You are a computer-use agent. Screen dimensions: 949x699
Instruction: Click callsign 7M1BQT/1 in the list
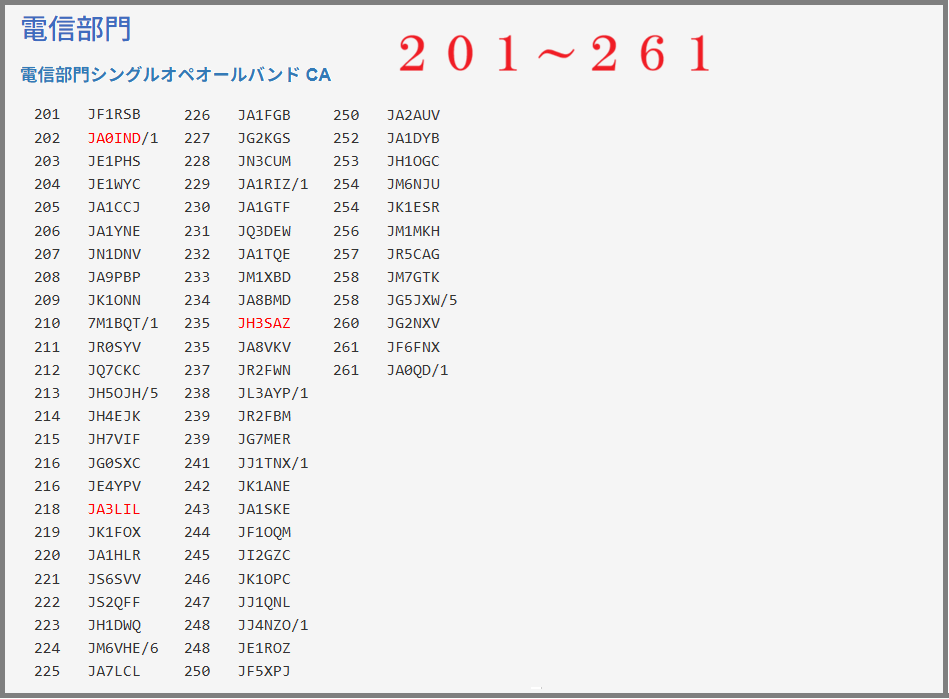(123, 324)
